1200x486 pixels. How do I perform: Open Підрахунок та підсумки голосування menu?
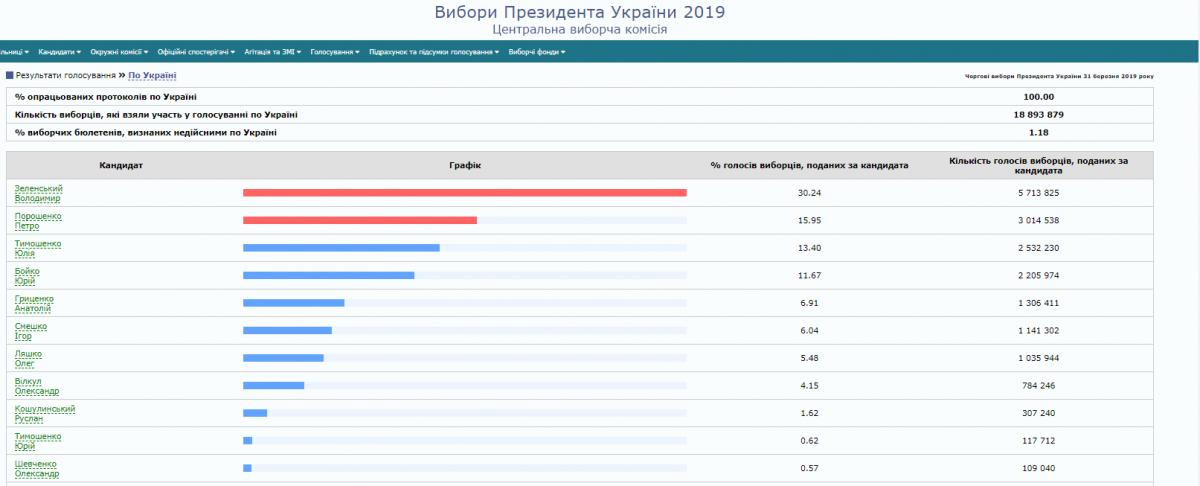433,52
